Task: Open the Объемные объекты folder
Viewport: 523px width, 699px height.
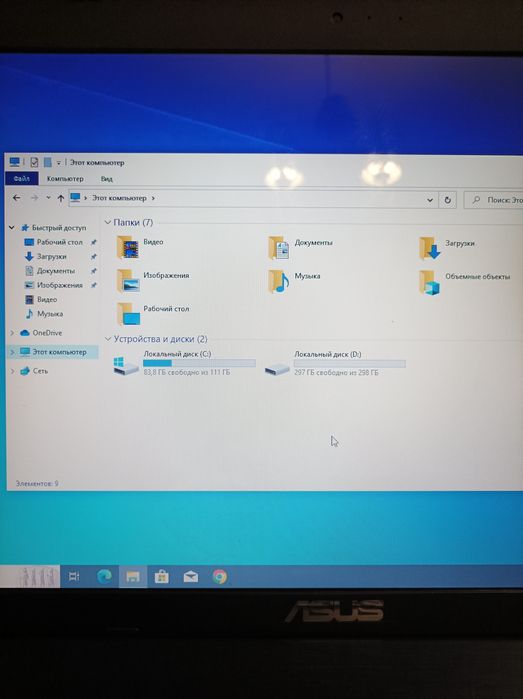Action: pos(464,282)
